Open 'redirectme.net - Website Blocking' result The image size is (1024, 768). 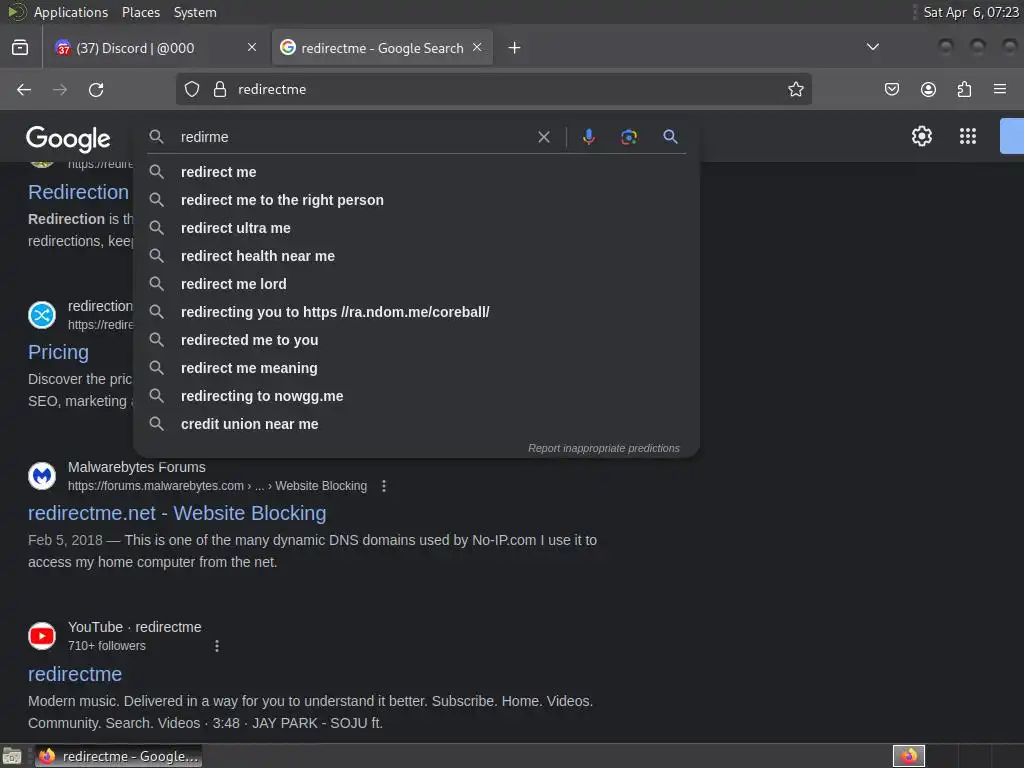click(177, 513)
